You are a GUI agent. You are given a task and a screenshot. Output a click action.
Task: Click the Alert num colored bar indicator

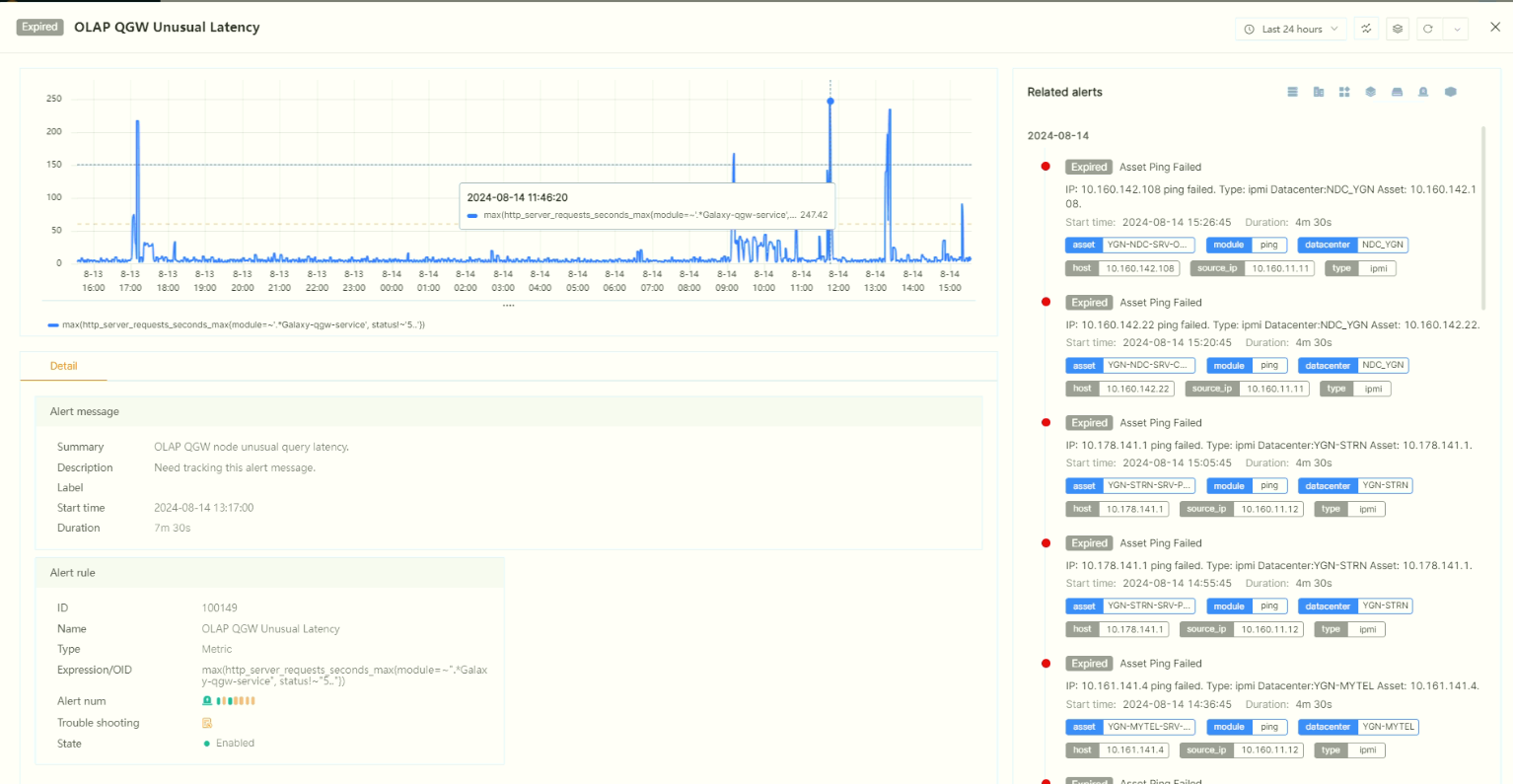click(236, 701)
